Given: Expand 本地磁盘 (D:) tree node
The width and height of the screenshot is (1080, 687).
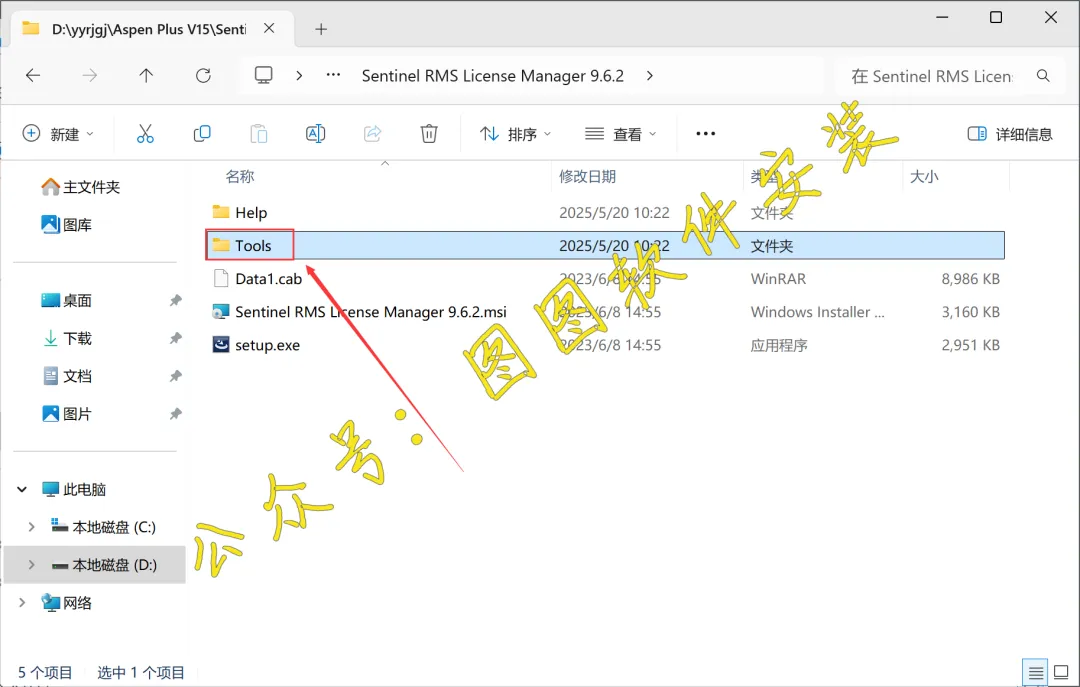Looking at the screenshot, I should (x=31, y=565).
